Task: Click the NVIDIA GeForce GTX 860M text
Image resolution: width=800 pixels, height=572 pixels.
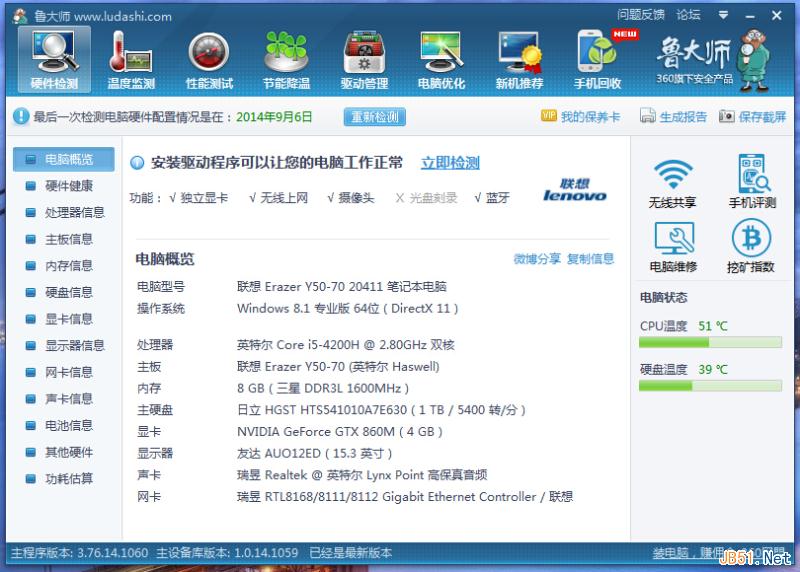Action: (x=340, y=432)
